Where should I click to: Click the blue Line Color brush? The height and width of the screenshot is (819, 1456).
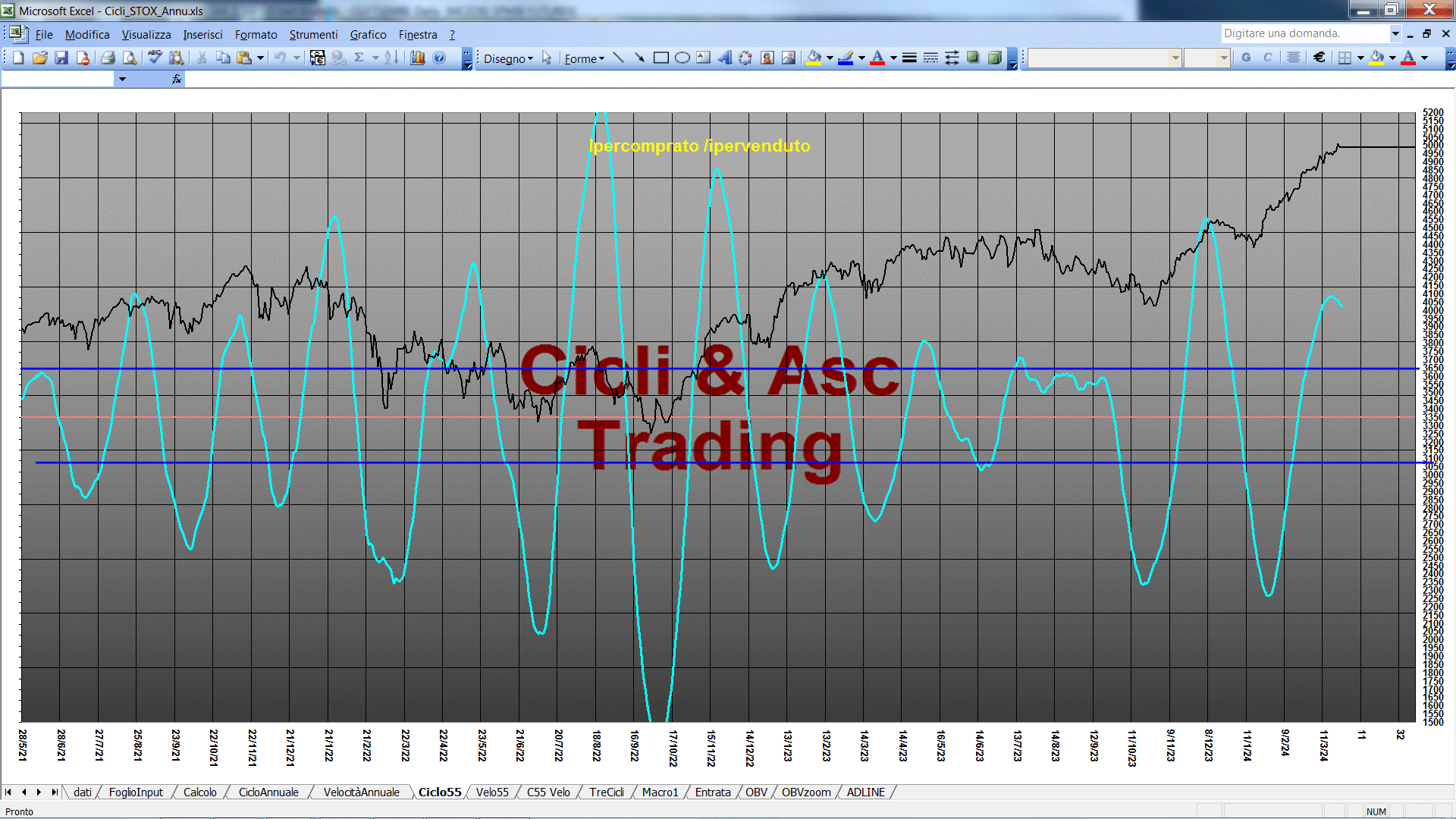tap(846, 58)
